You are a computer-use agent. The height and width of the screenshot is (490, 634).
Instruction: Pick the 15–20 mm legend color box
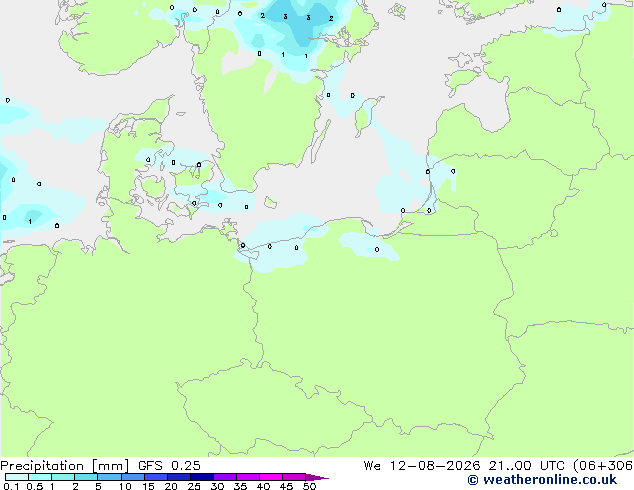(155, 477)
